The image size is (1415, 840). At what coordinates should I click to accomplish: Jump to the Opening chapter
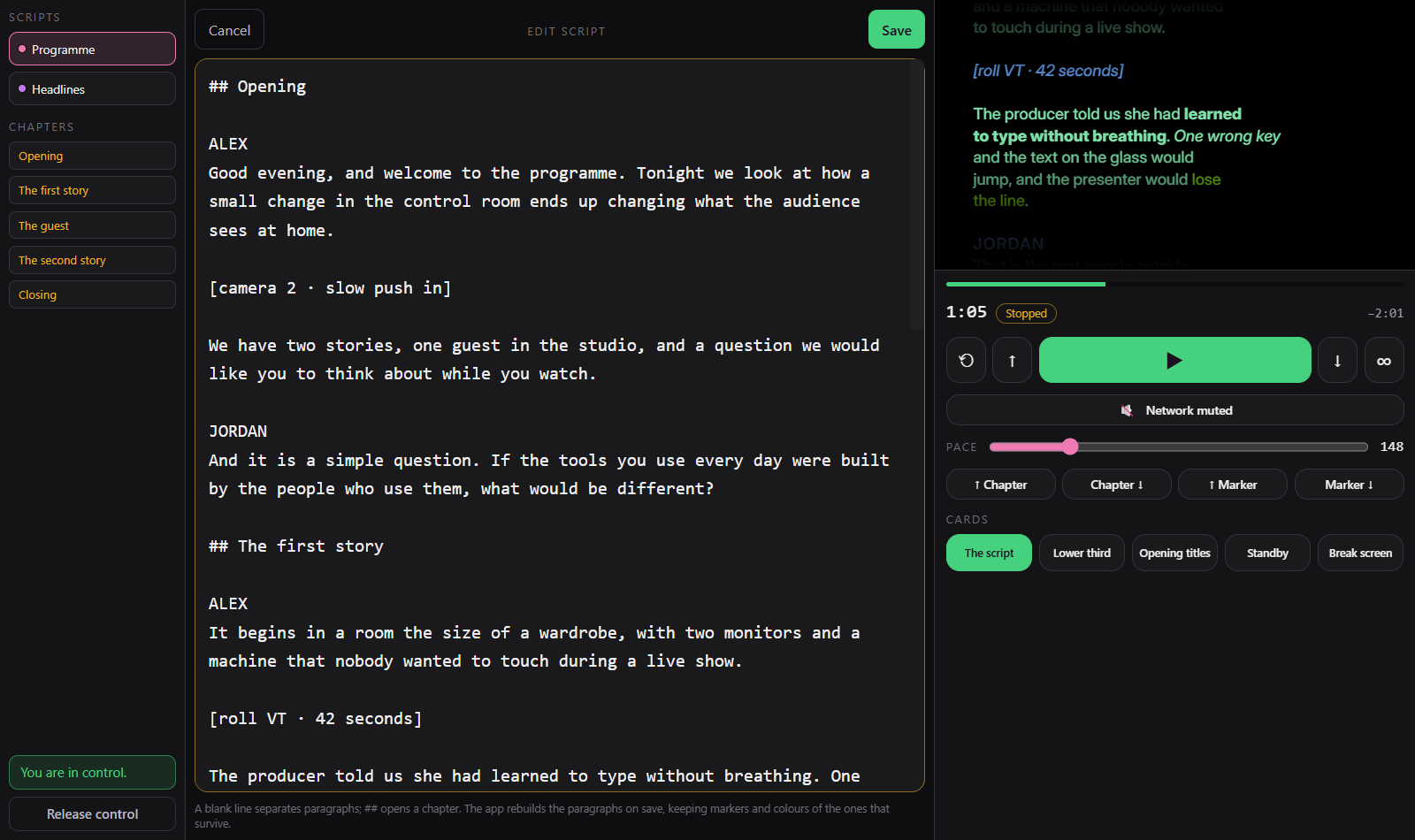pyautogui.click(x=92, y=156)
